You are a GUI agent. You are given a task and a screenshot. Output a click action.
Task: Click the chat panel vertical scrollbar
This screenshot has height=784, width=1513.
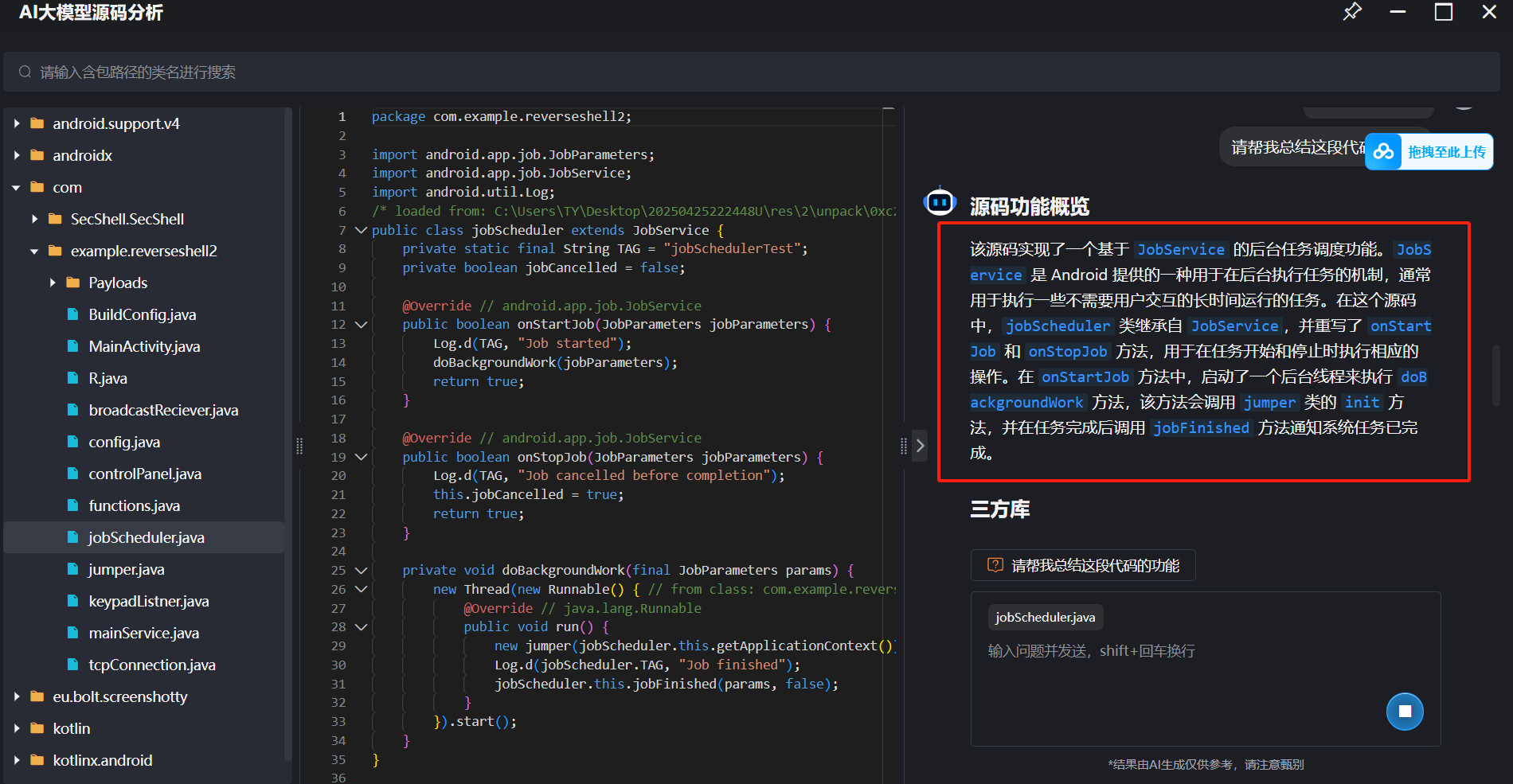tap(1496, 376)
